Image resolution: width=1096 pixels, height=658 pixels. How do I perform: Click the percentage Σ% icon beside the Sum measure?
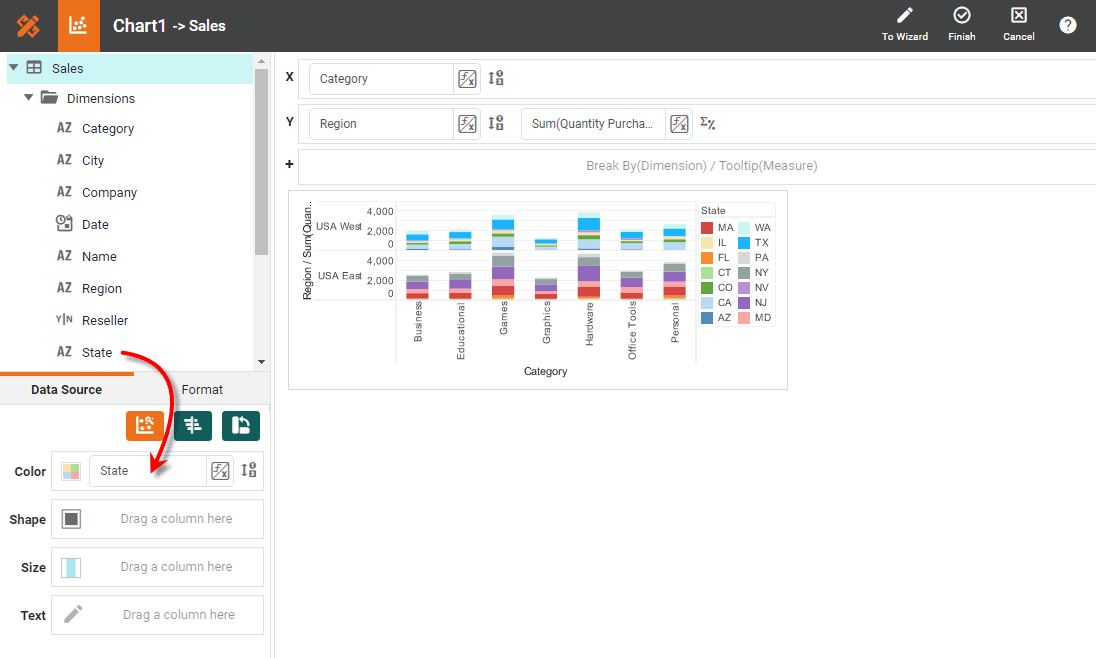coord(706,124)
